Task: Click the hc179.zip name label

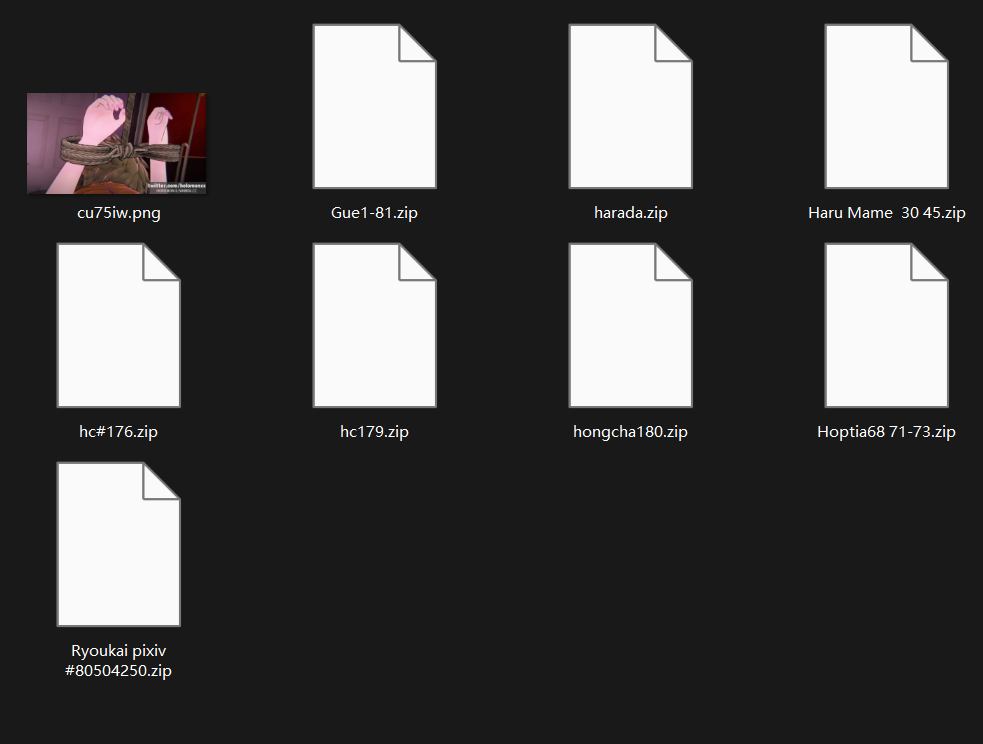Action: pyautogui.click(x=374, y=432)
